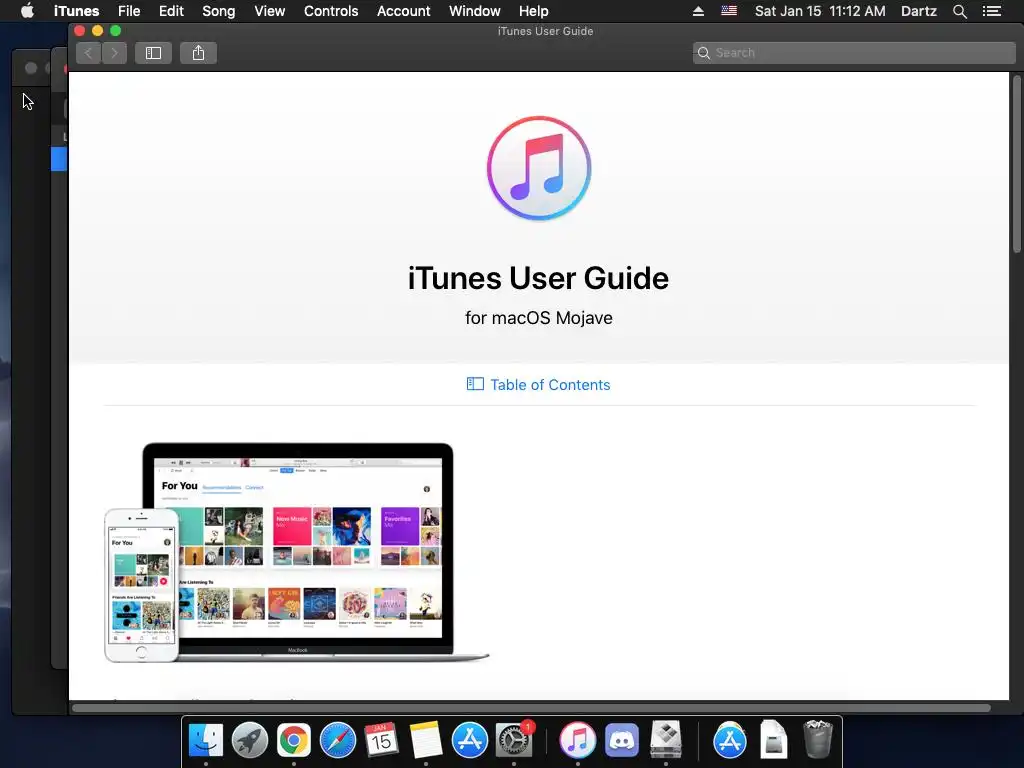Open the document file icon in Dock
The image size is (1024, 768).
(773, 740)
